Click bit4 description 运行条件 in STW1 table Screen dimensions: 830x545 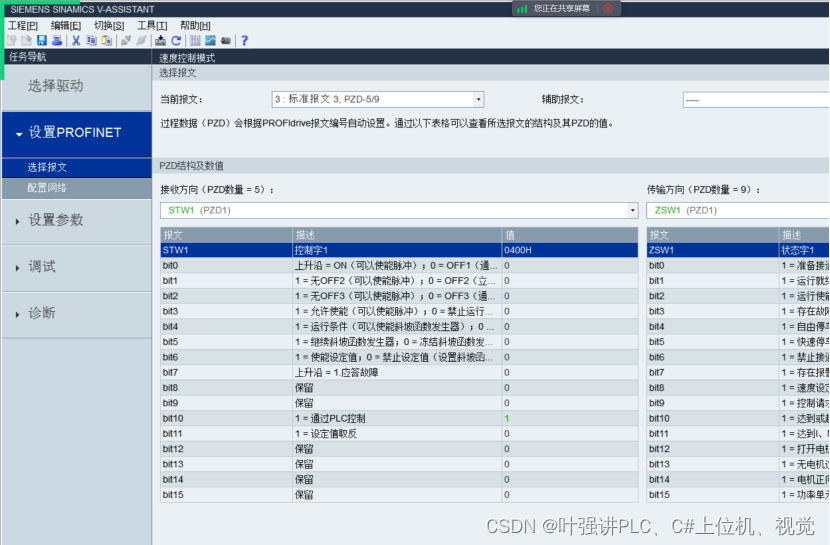pos(397,327)
